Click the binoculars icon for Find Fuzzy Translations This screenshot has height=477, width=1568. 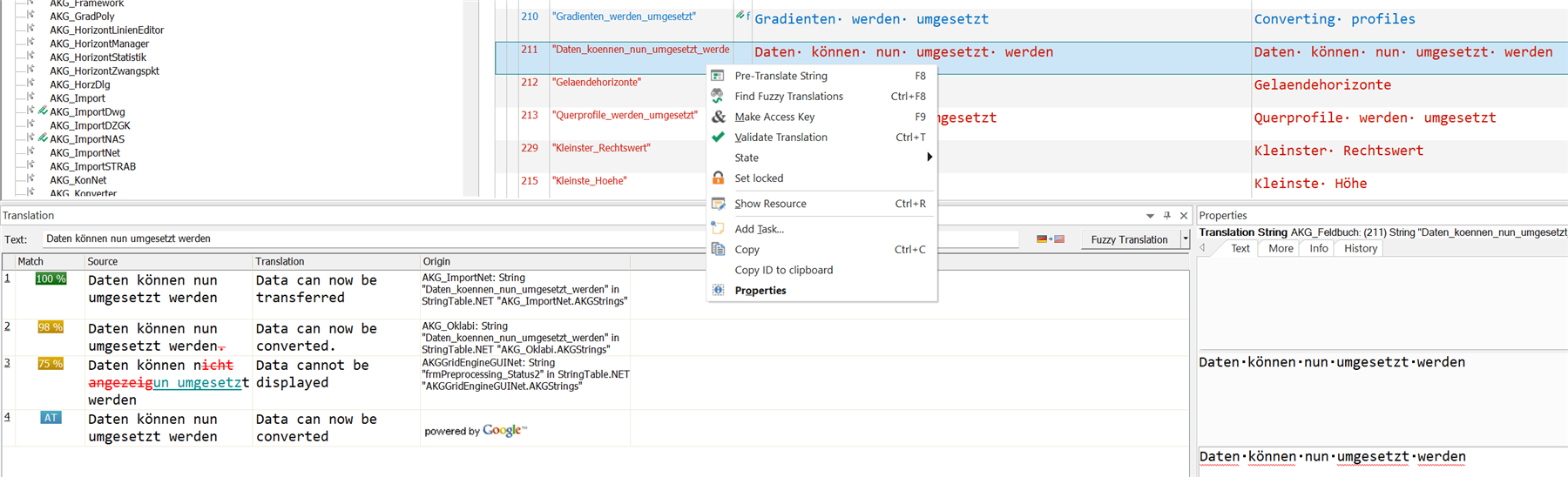[x=718, y=96]
